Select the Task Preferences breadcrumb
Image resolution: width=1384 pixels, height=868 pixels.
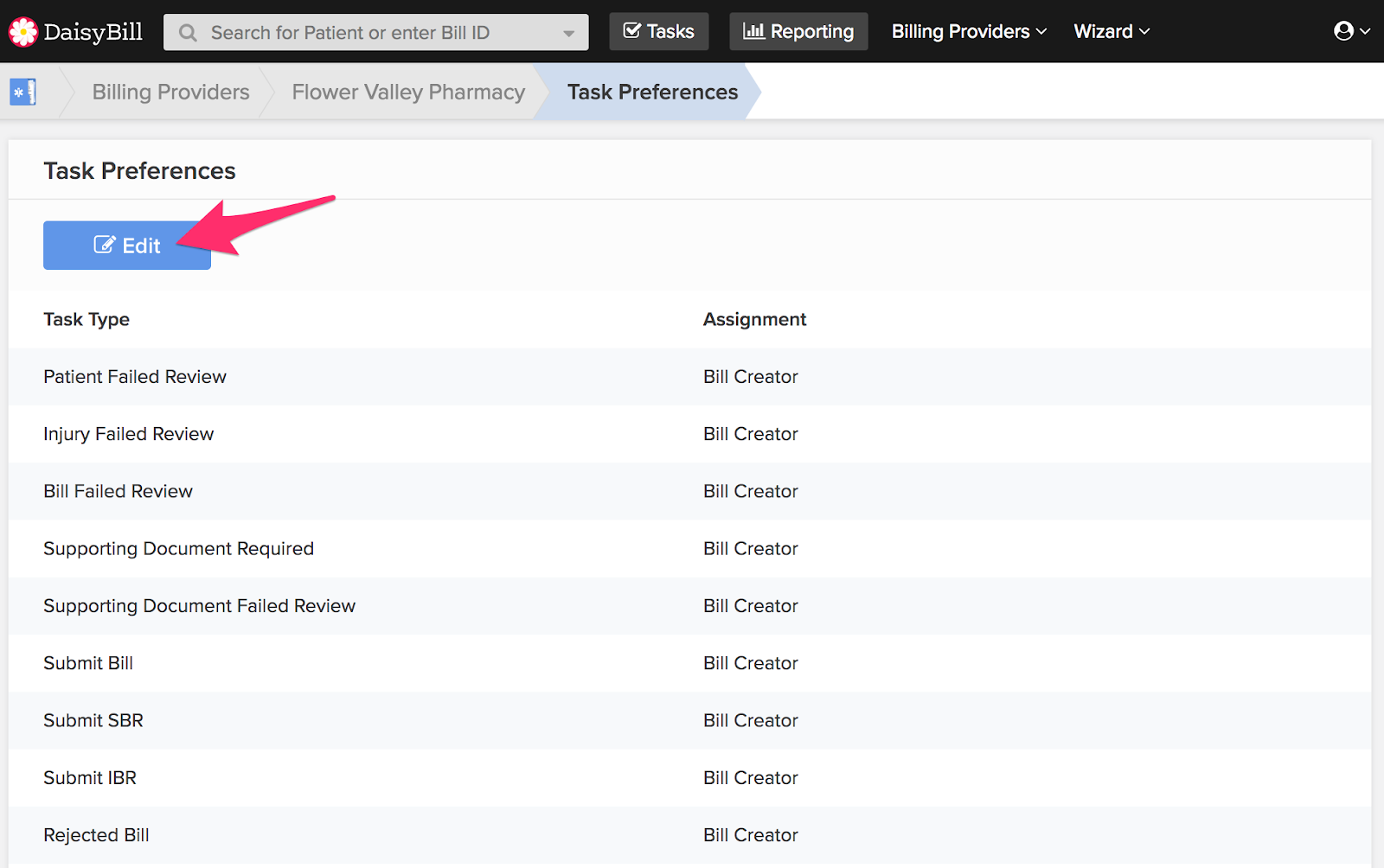tap(652, 92)
